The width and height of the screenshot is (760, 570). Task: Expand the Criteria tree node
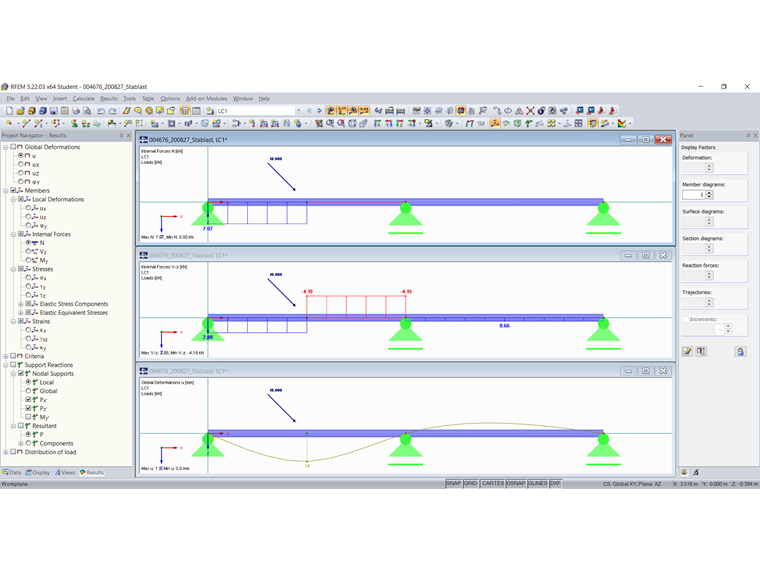(x=6, y=356)
